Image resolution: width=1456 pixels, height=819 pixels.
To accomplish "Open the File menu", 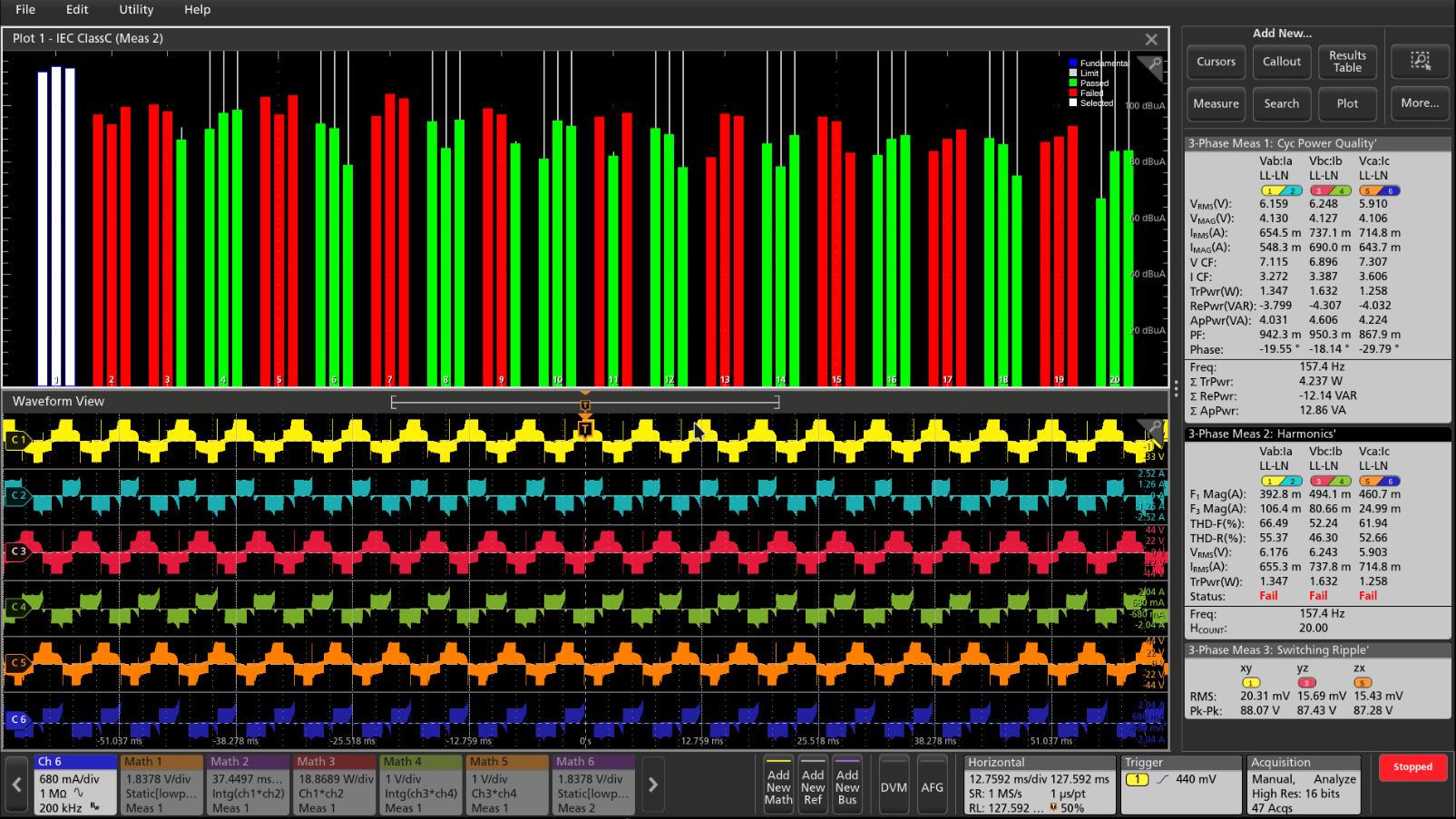I will 25,10.
